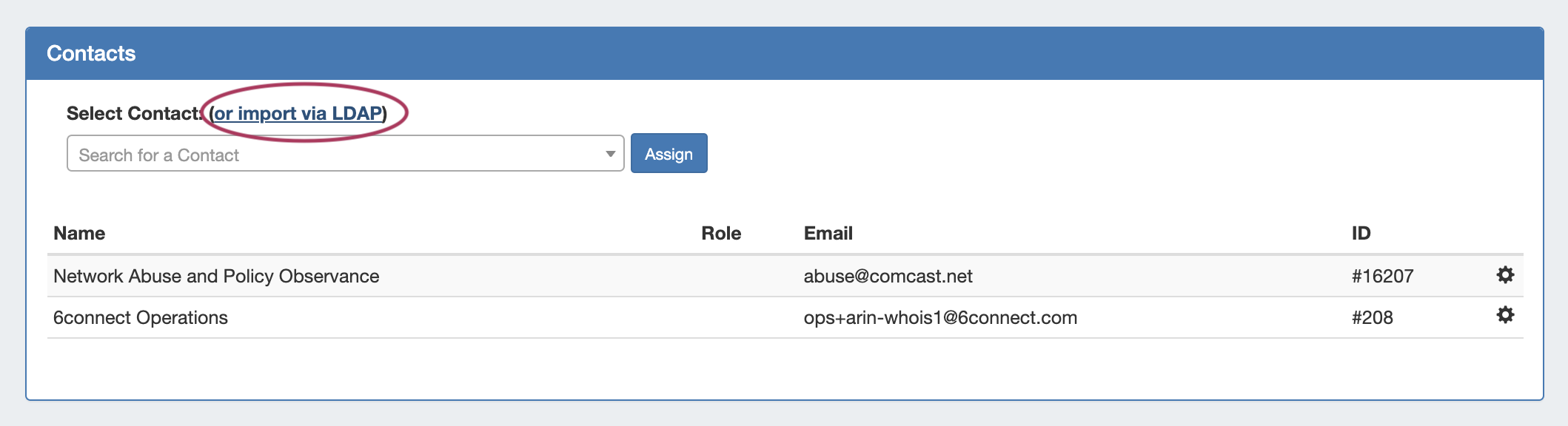Click the Name column header
Viewport: 1568px width, 426px height.
tap(79, 234)
